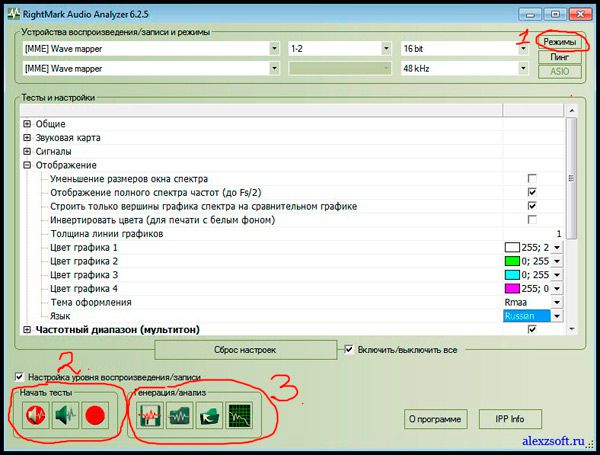Select the "Толщина линии графиков" row
Screen dimensions: 600x455
click(x=294, y=233)
